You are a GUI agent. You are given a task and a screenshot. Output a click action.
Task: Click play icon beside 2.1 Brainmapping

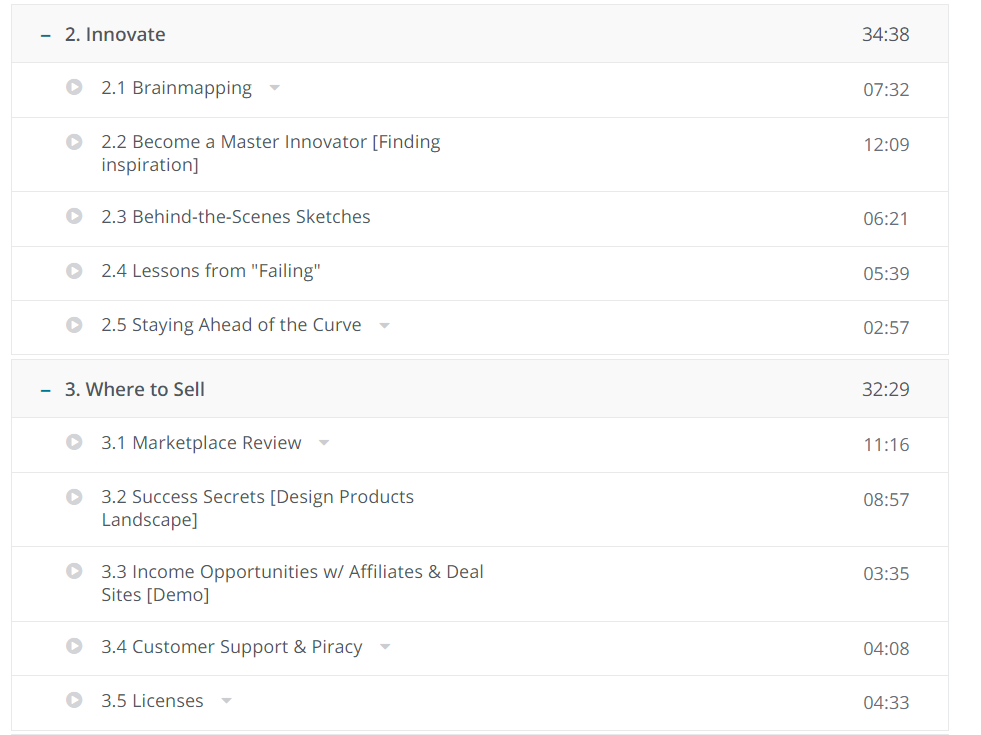tap(74, 88)
